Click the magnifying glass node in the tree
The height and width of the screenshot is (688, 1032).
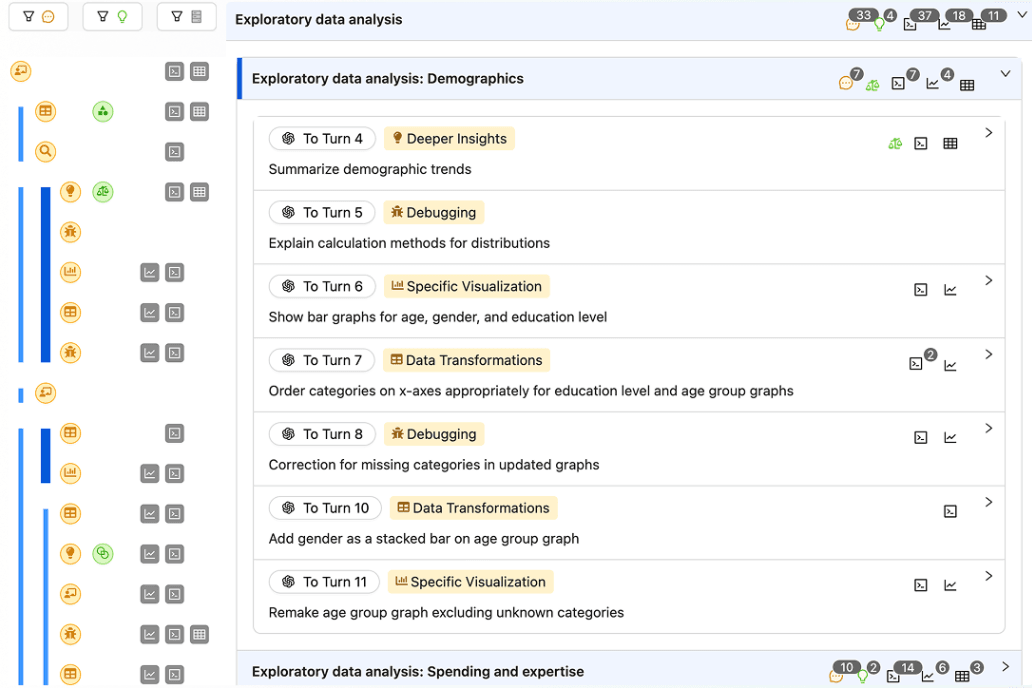pyautogui.click(x=45, y=152)
